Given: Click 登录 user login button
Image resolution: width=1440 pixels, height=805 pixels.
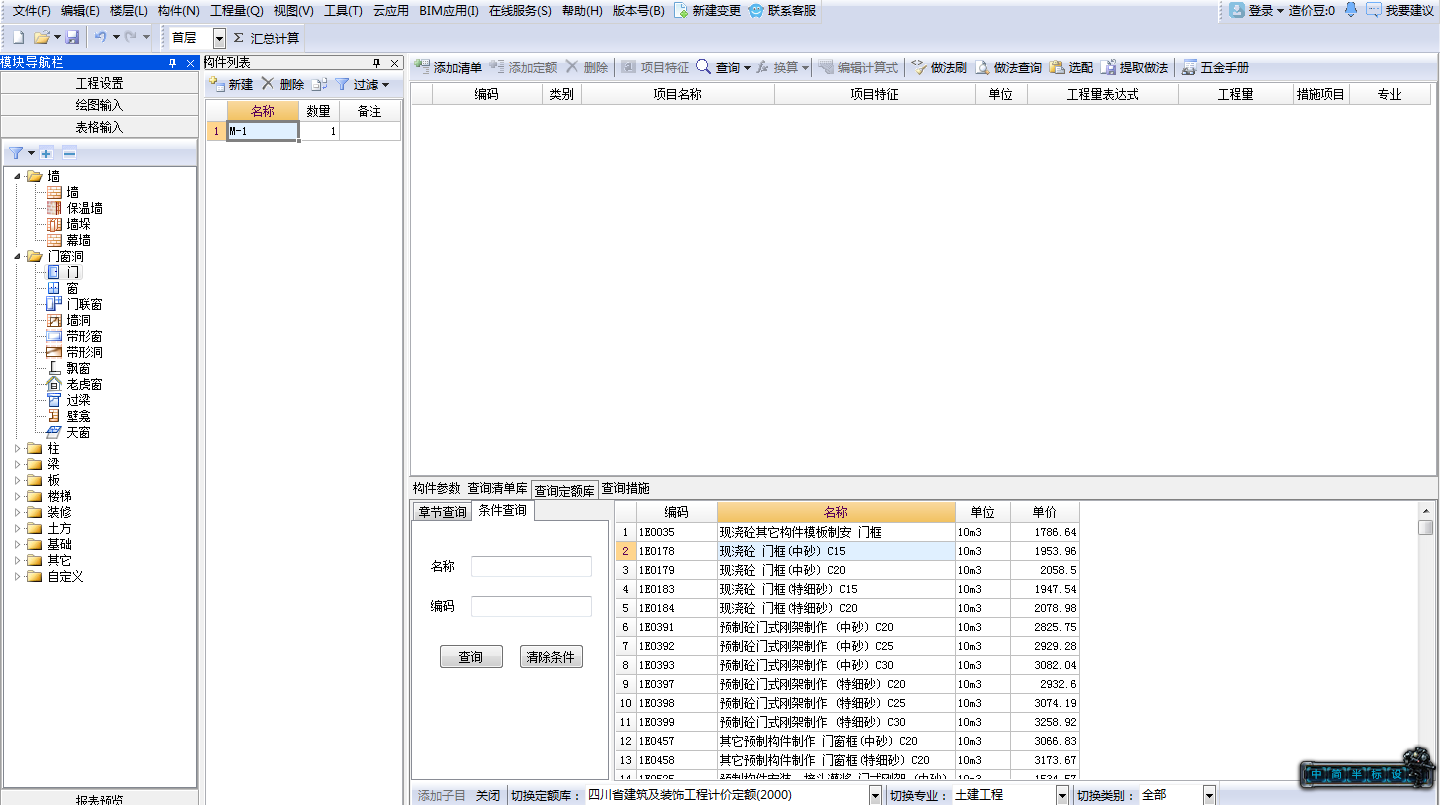Looking at the screenshot, I should (1256, 10).
